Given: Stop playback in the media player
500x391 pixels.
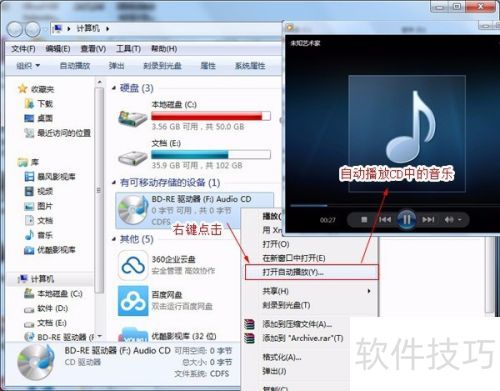Looking at the screenshot, I should click(364, 220).
